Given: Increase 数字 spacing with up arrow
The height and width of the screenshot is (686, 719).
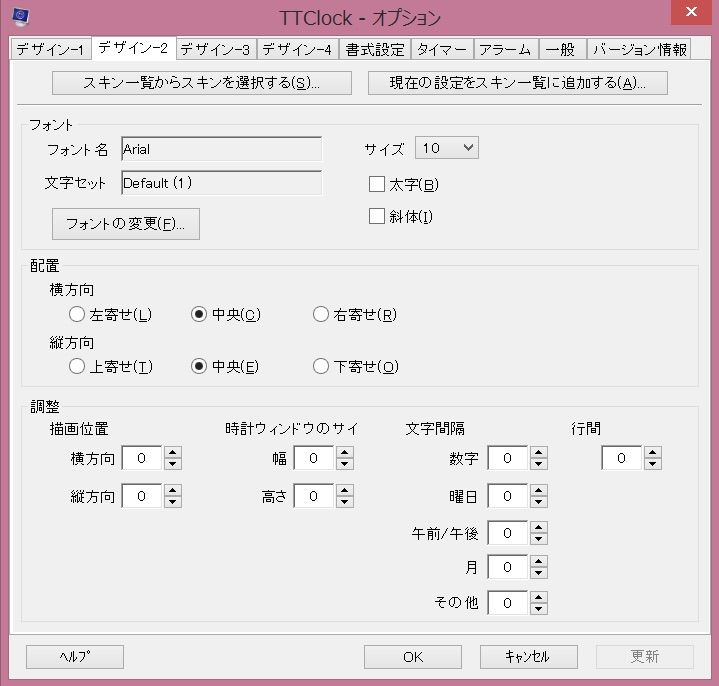Looking at the screenshot, I should (x=539, y=452).
